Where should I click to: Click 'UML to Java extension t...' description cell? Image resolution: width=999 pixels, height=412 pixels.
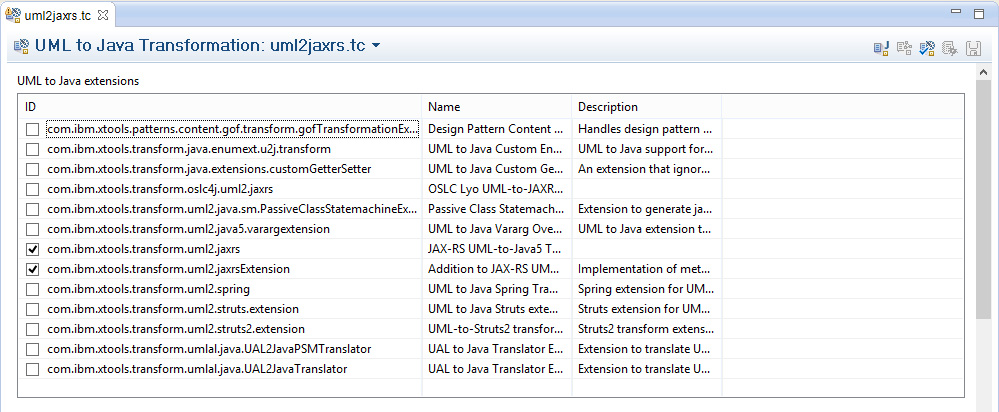click(x=646, y=229)
